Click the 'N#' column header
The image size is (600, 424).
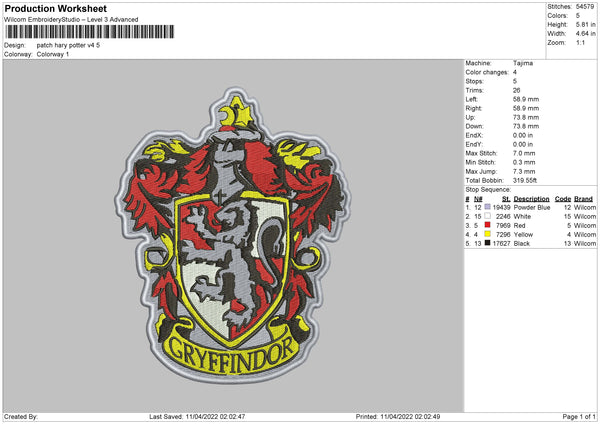click(x=478, y=199)
